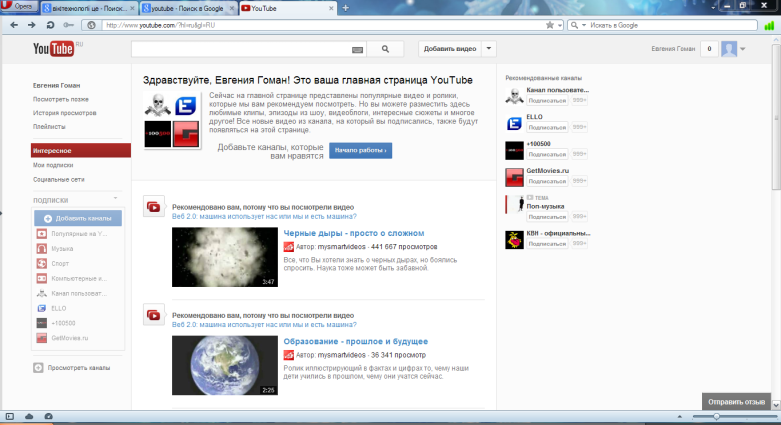The image size is (781, 425).
Task: Click the Отправить отзыв button
Action: pyautogui.click(x=736, y=402)
